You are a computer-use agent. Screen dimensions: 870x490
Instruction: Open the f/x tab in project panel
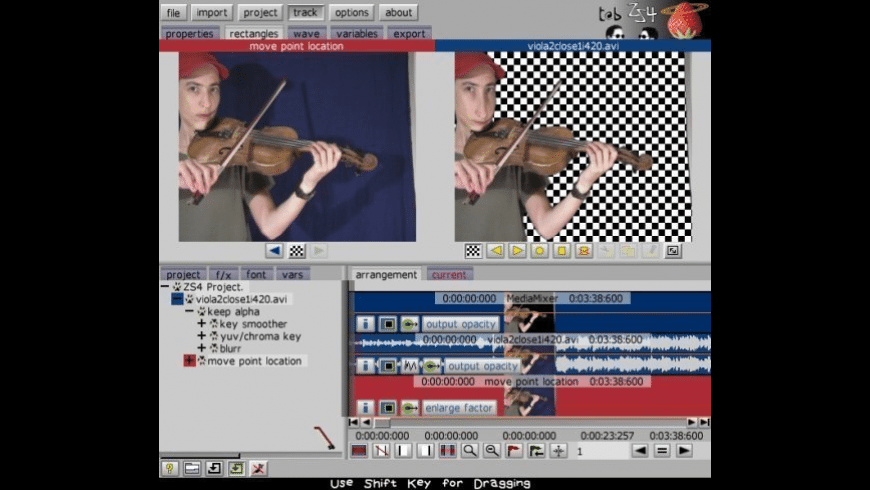(224, 274)
